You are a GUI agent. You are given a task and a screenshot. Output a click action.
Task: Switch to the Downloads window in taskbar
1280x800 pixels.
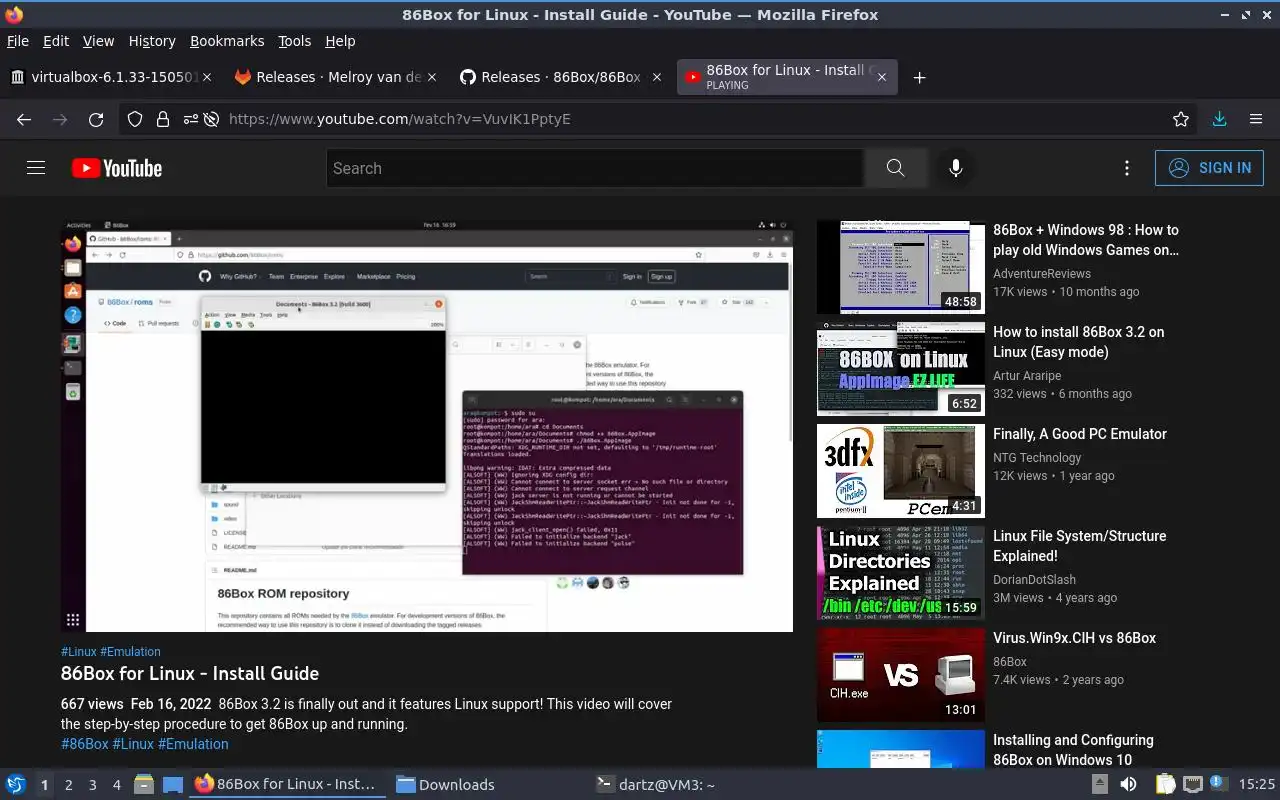pyautogui.click(x=446, y=785)
